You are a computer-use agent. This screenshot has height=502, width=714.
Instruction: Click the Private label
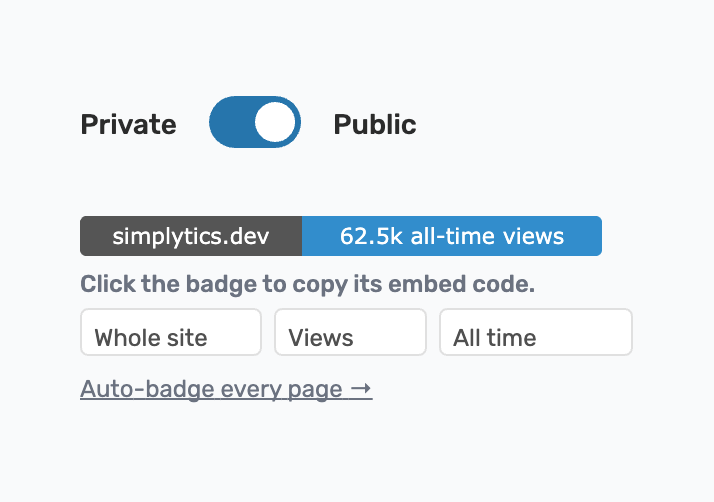[128, 124]
